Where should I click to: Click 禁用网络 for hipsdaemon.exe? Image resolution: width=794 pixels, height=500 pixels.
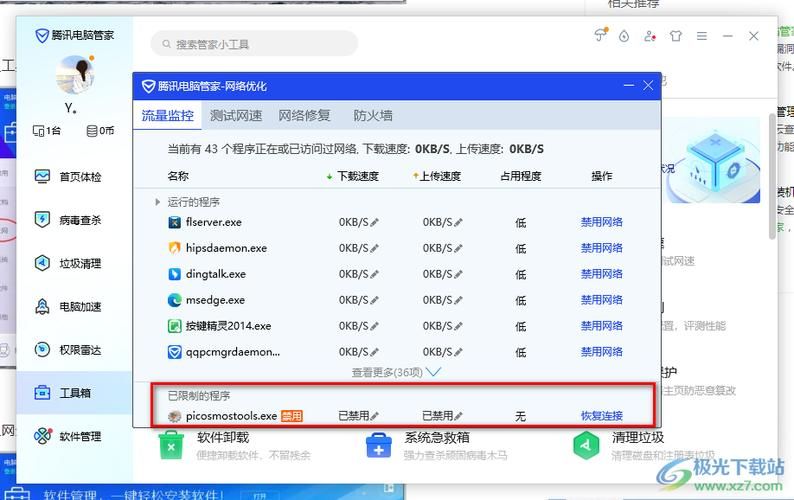pyautogui.click(x=602, y=248)
